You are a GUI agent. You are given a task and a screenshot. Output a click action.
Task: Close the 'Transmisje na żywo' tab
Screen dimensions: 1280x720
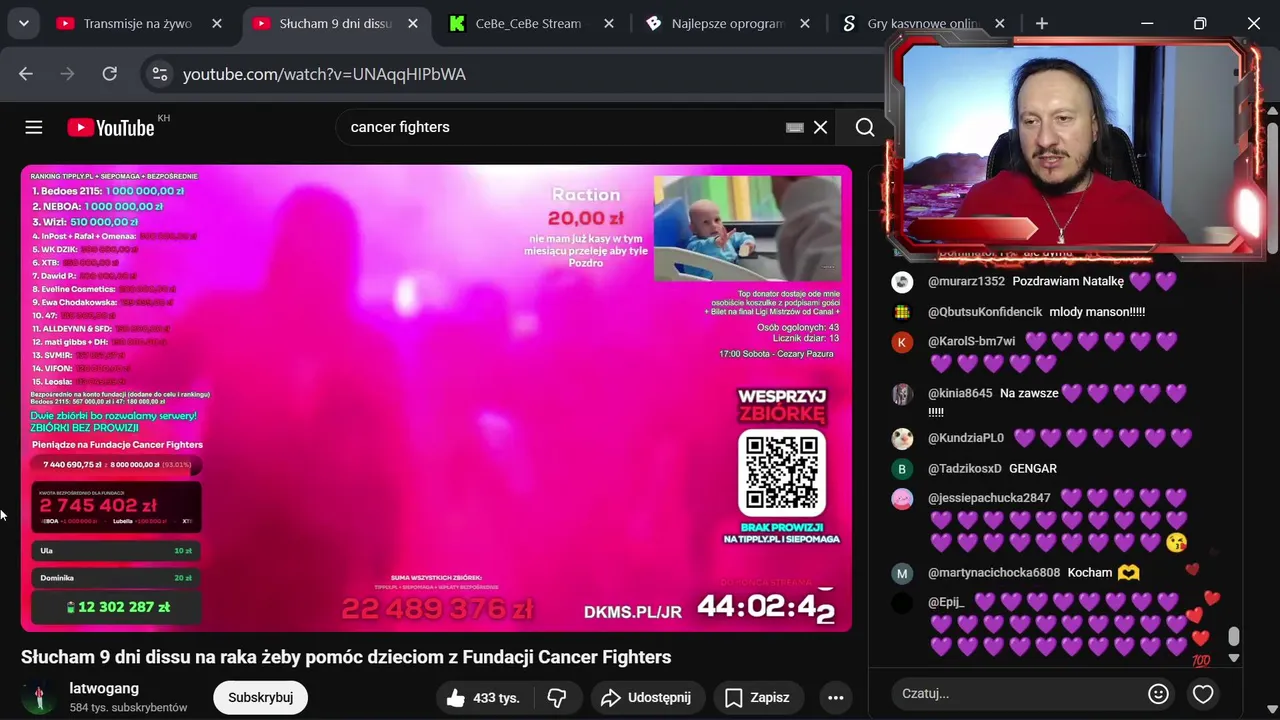[x=217, y=23]
